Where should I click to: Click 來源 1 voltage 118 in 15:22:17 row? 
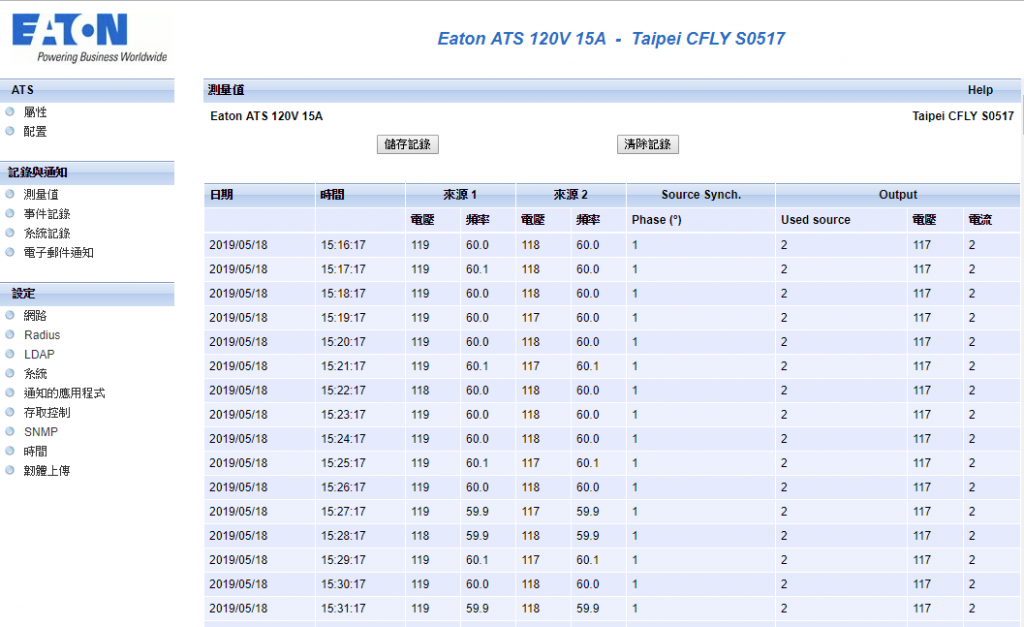421,390
